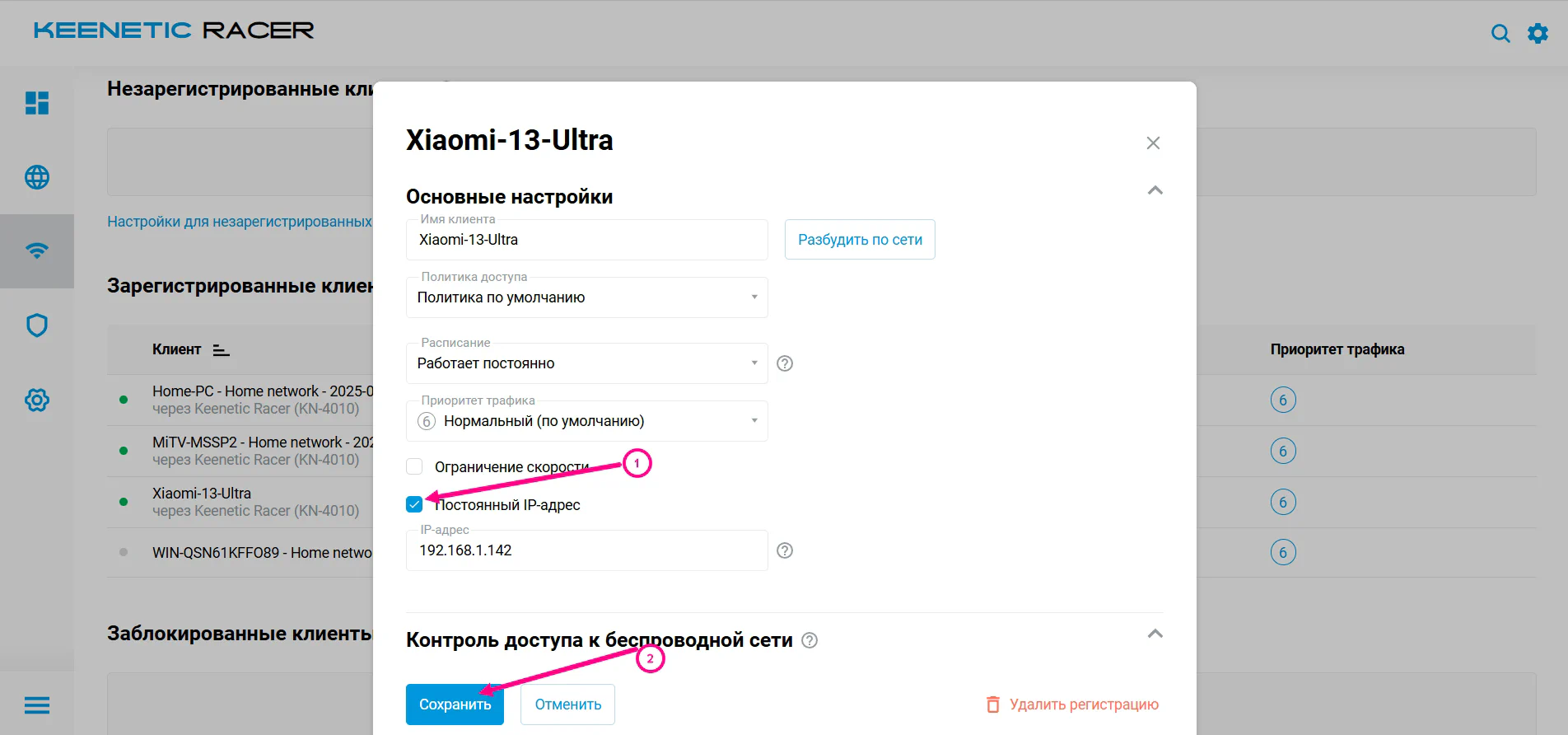
Task: Click the IP-адрес input field
Action: click(587, 550)
